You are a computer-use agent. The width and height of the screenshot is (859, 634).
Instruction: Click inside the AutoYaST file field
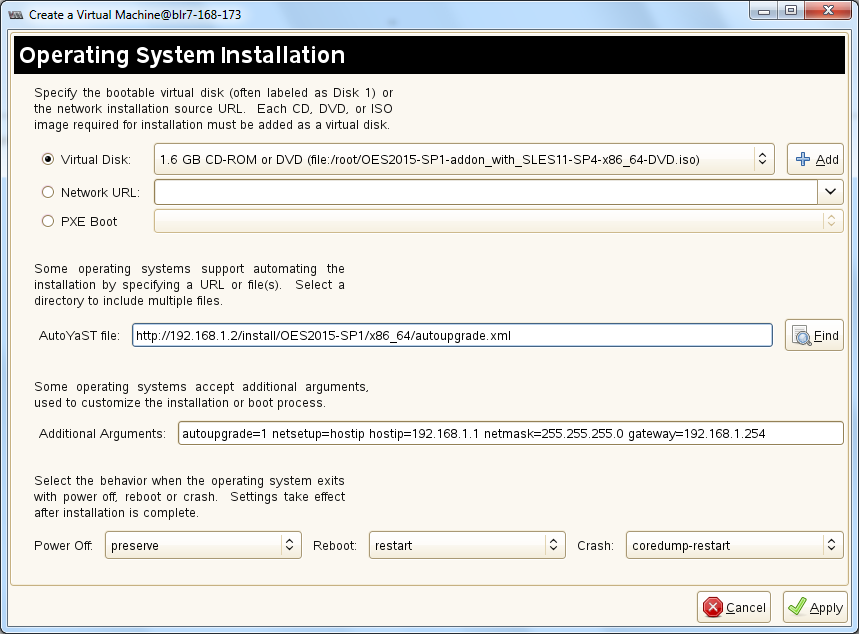451,335
